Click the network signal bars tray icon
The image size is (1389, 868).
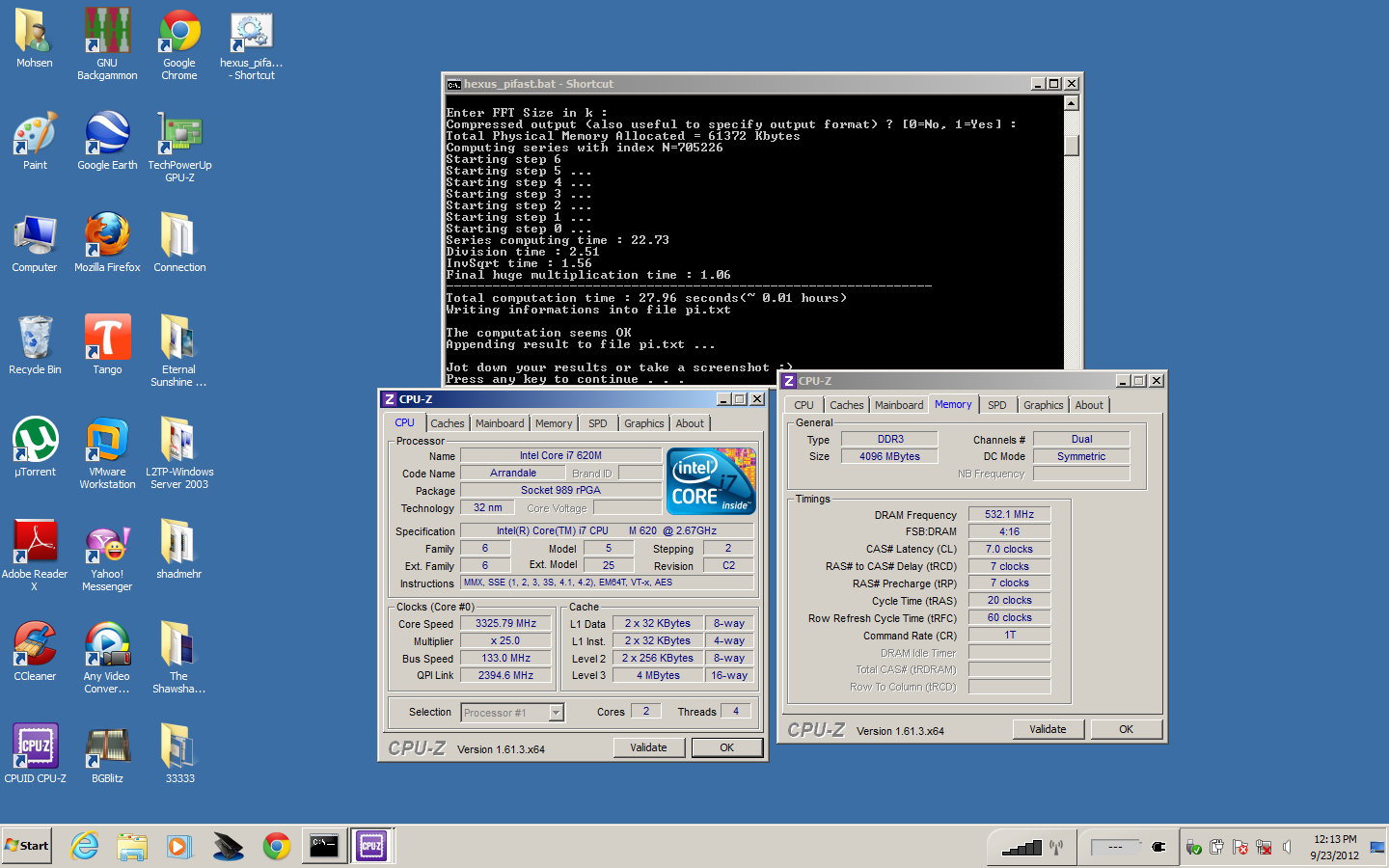1021,848
